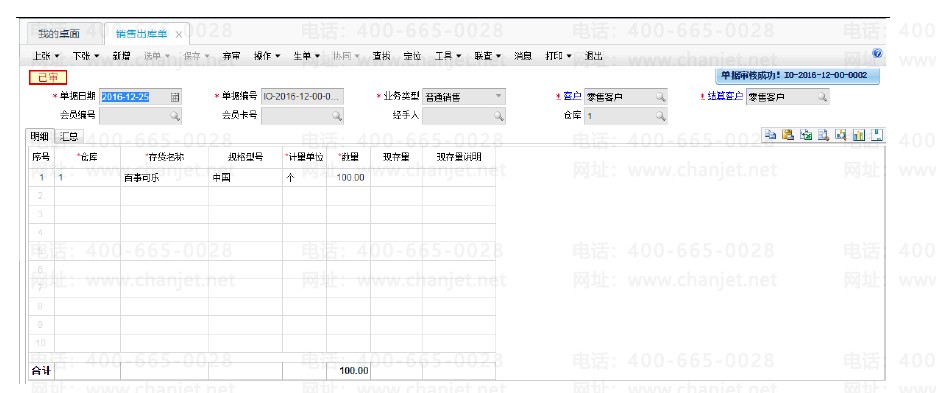The height and width of the screenshot is (393, 936).
Task: Click the red 已审 status stamp
Action: pyautogui.click(x=48, y=78)
